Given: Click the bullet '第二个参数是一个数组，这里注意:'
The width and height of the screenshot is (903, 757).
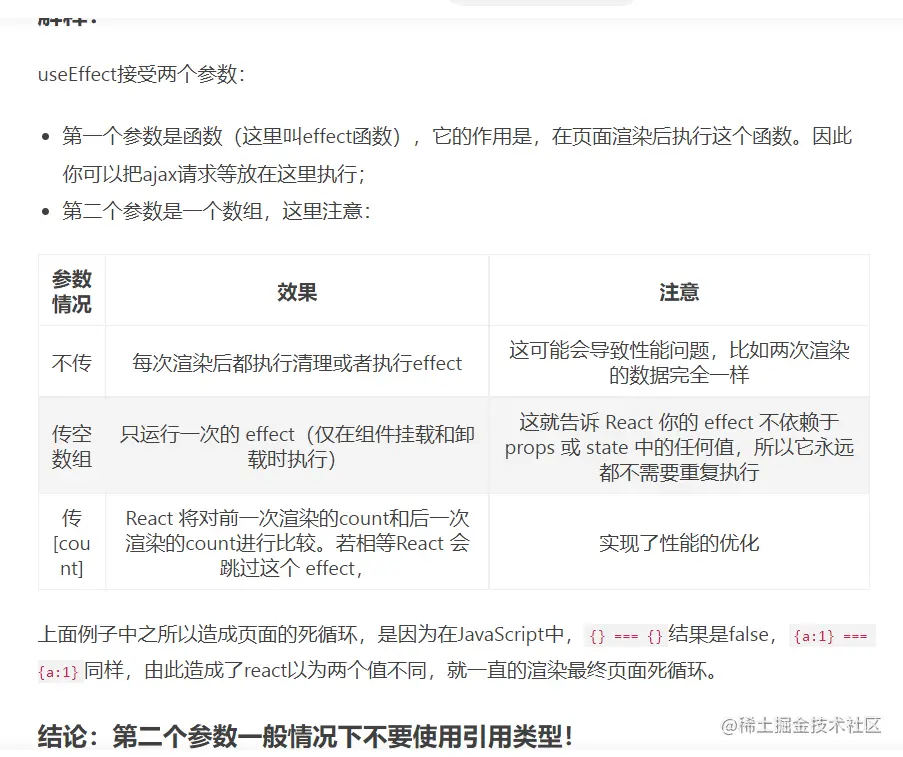Looking at the screenshot, I should (x=216, y=211).
